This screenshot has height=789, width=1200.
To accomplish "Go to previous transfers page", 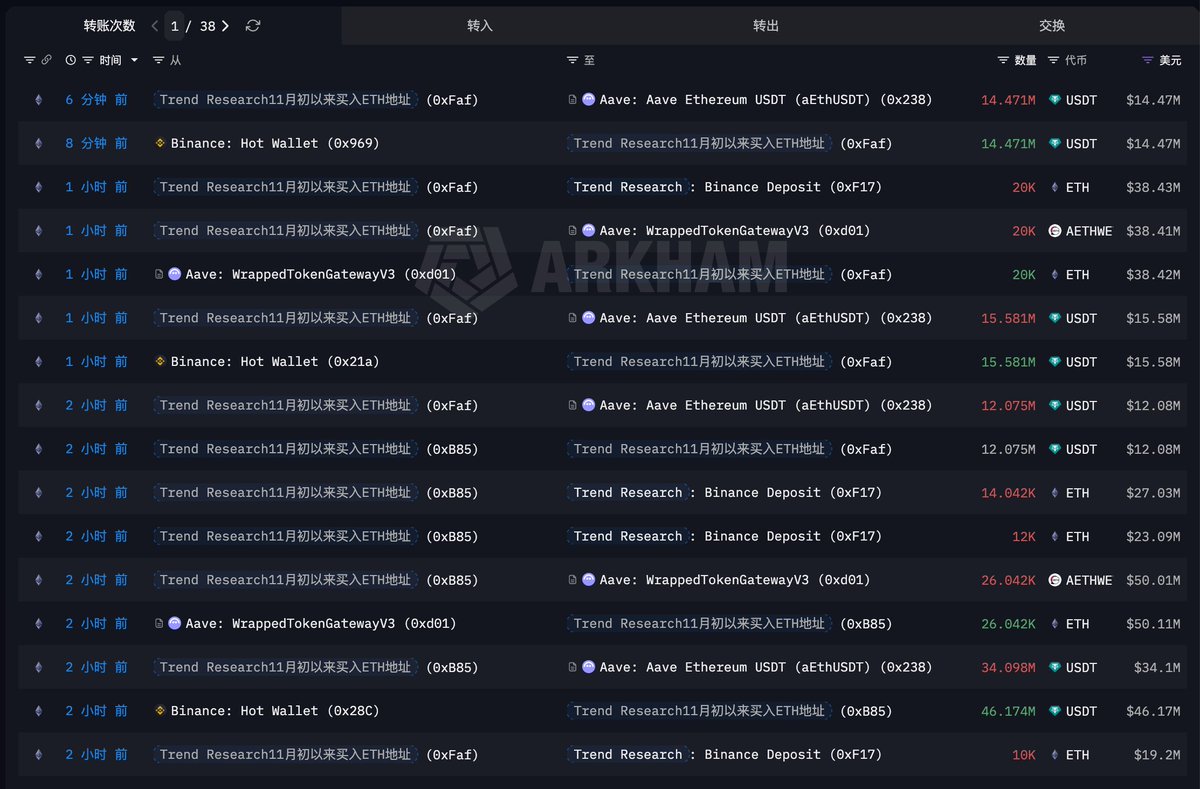I will (155, 26).
